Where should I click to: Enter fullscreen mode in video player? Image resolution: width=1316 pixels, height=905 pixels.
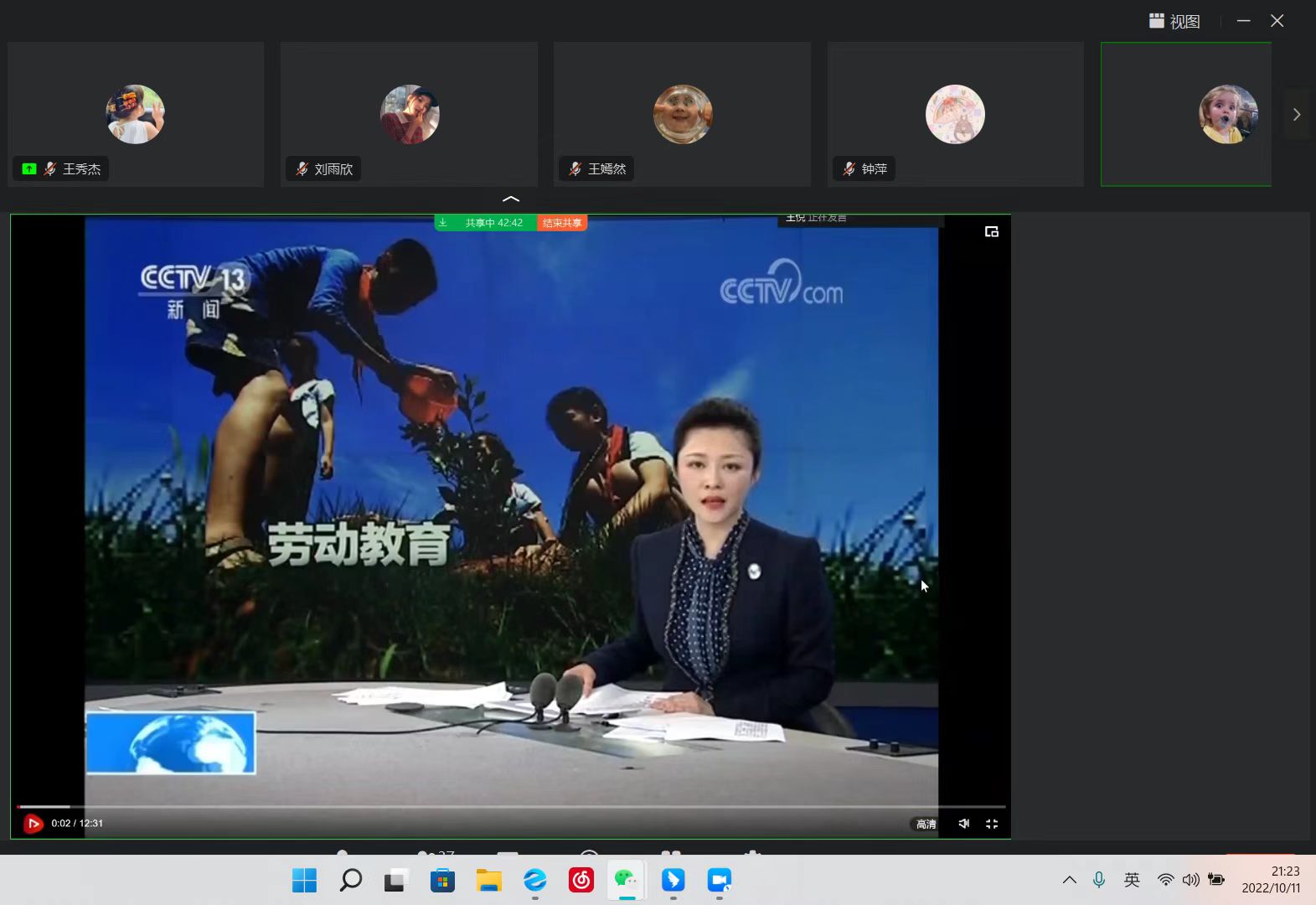pyautogui.click(x=992, y=824)
